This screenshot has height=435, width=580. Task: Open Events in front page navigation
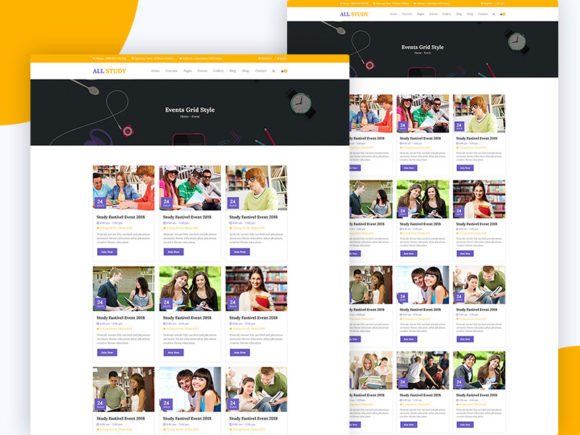point(202,71)
